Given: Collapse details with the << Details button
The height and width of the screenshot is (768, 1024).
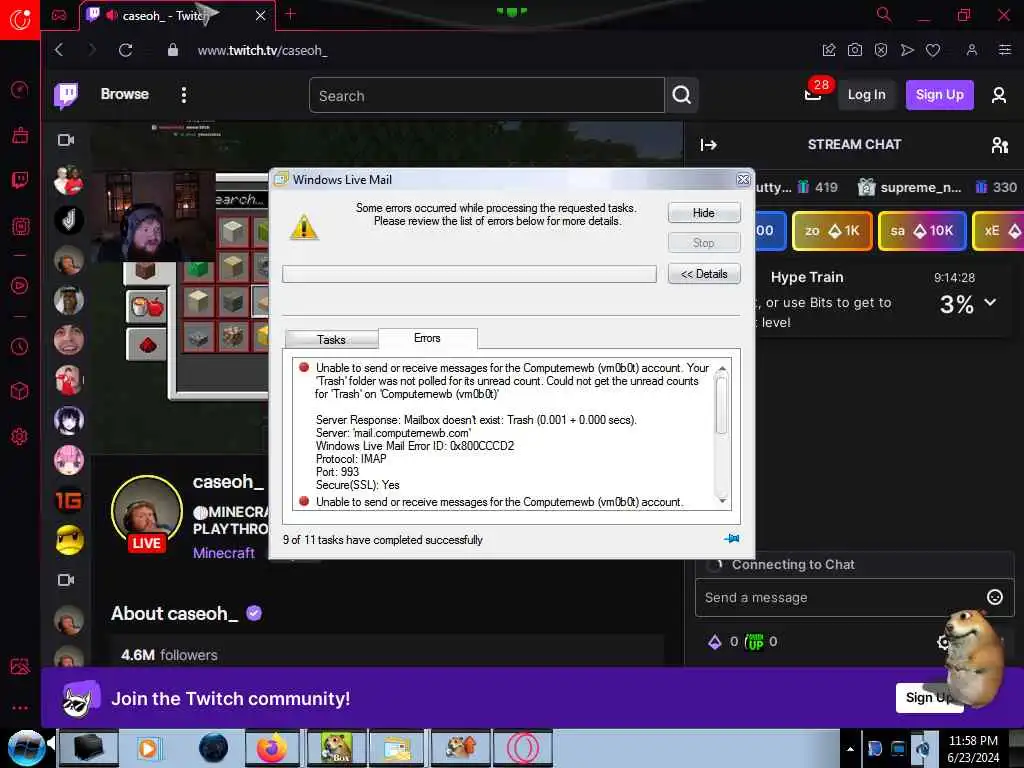Looking at the screenshot, I should click(704, 274).
